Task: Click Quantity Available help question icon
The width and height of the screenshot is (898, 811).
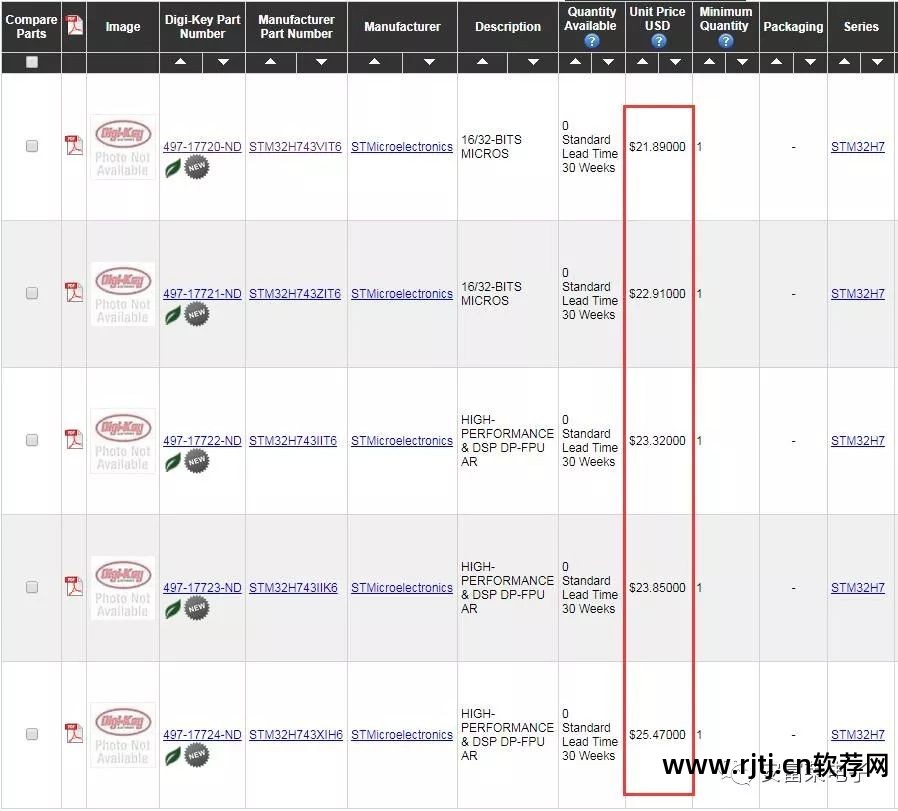Action: (x=592, y=41)
